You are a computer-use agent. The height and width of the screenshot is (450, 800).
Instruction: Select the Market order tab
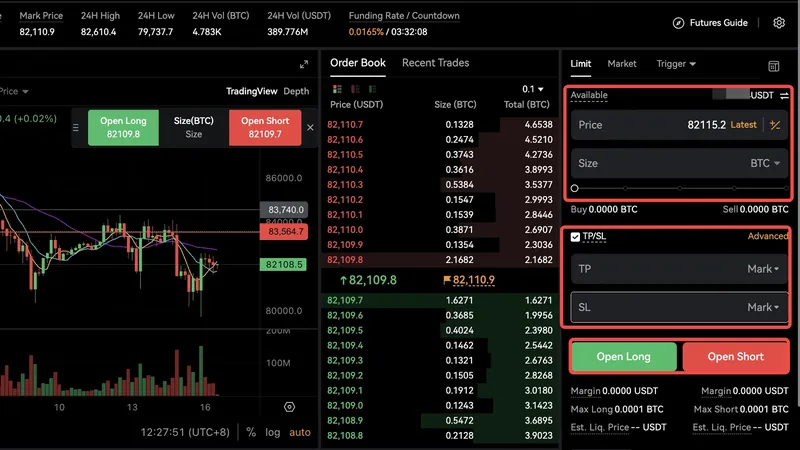(621, 64)
